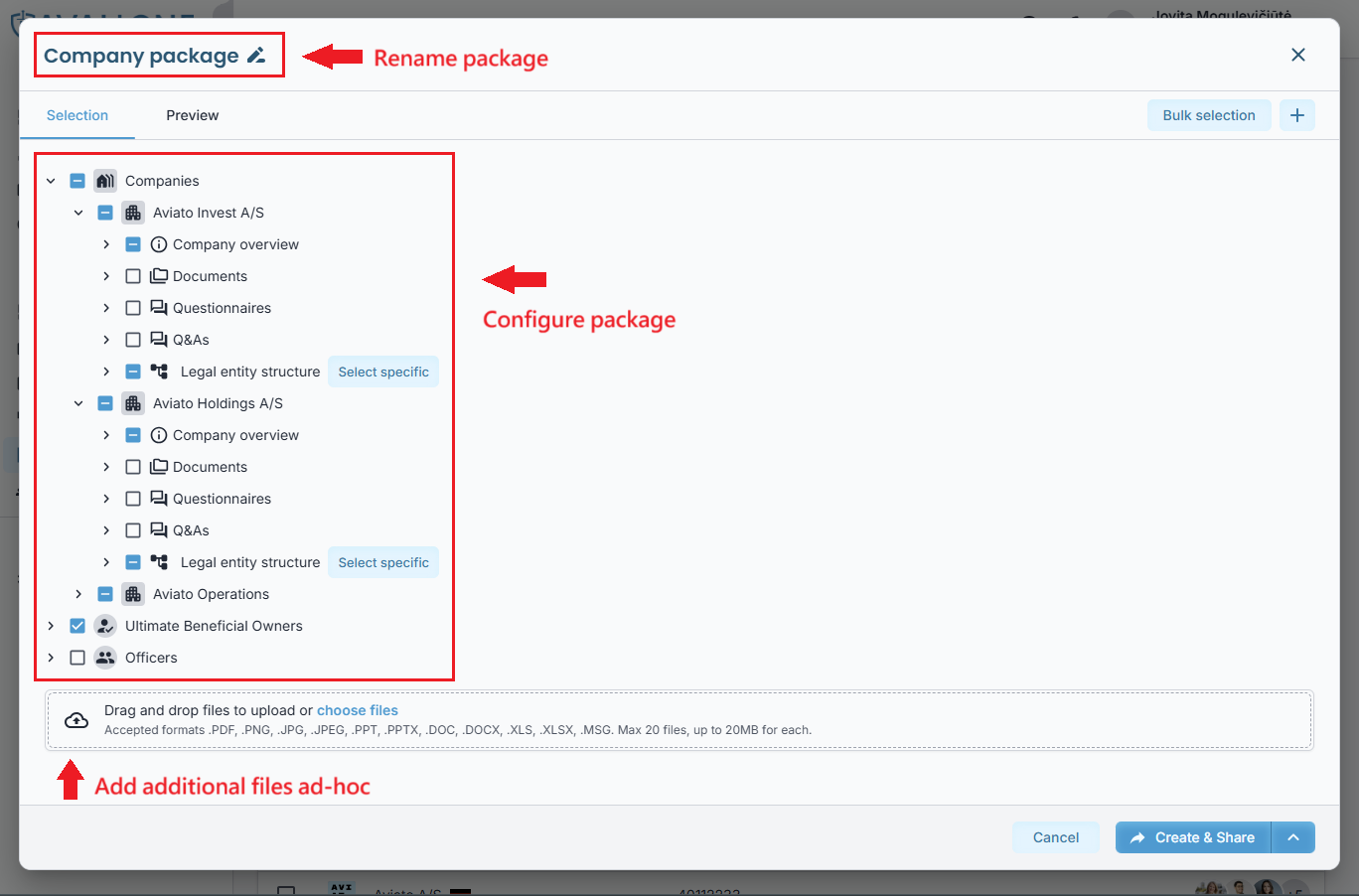Click the drag and drop upload area

[679, 720]
